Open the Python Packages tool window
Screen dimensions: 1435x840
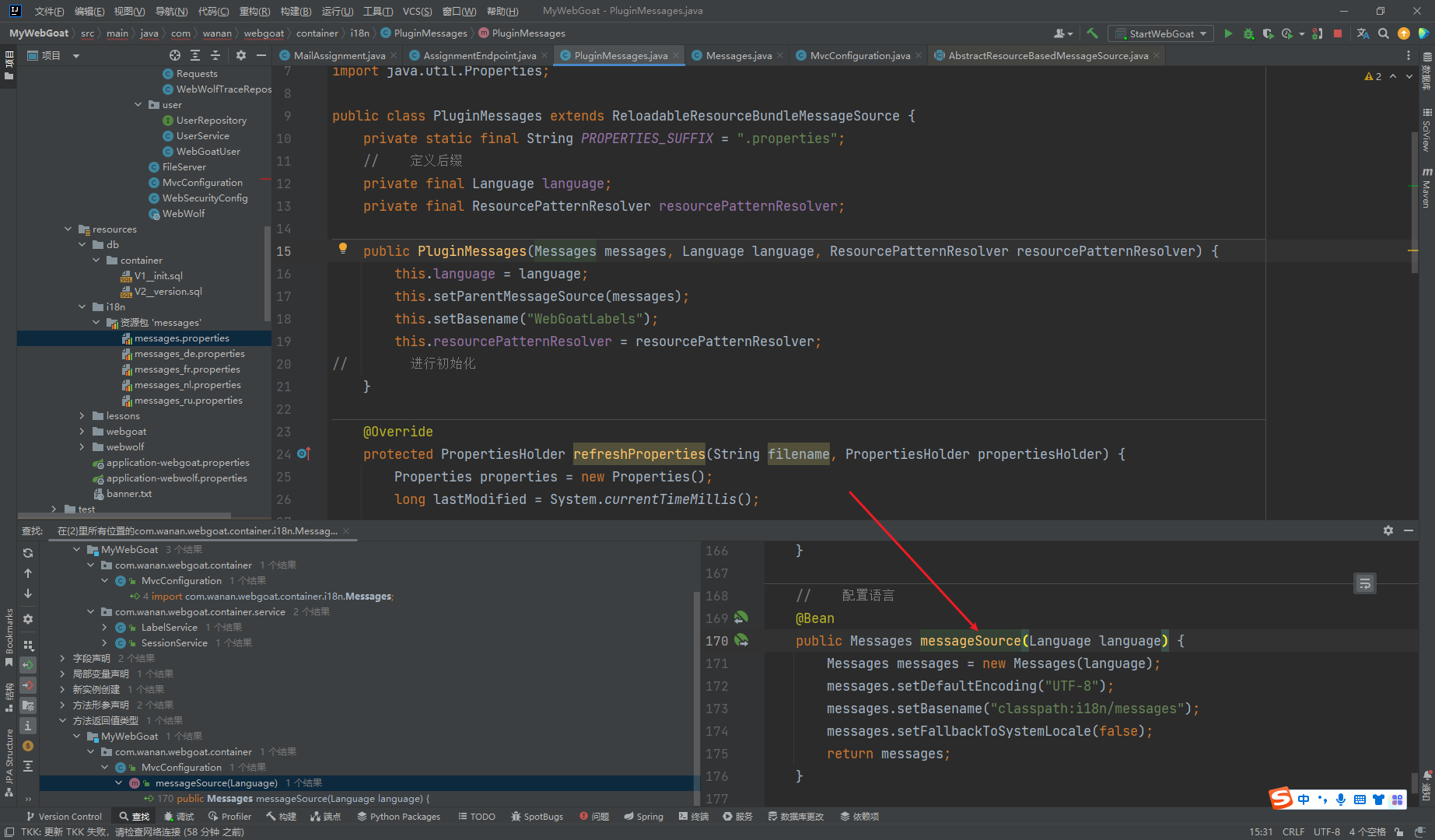tap(398, 816)
